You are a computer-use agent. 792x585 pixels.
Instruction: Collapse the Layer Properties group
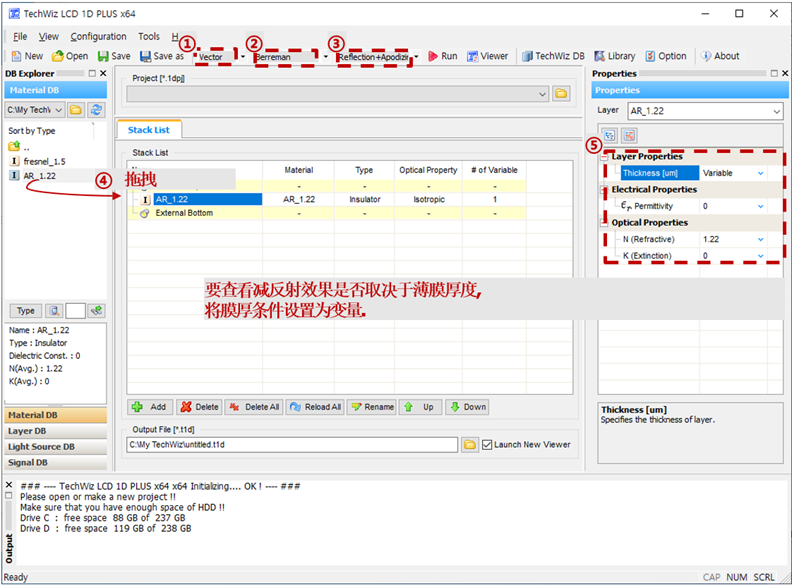click(x=604, y=157)
